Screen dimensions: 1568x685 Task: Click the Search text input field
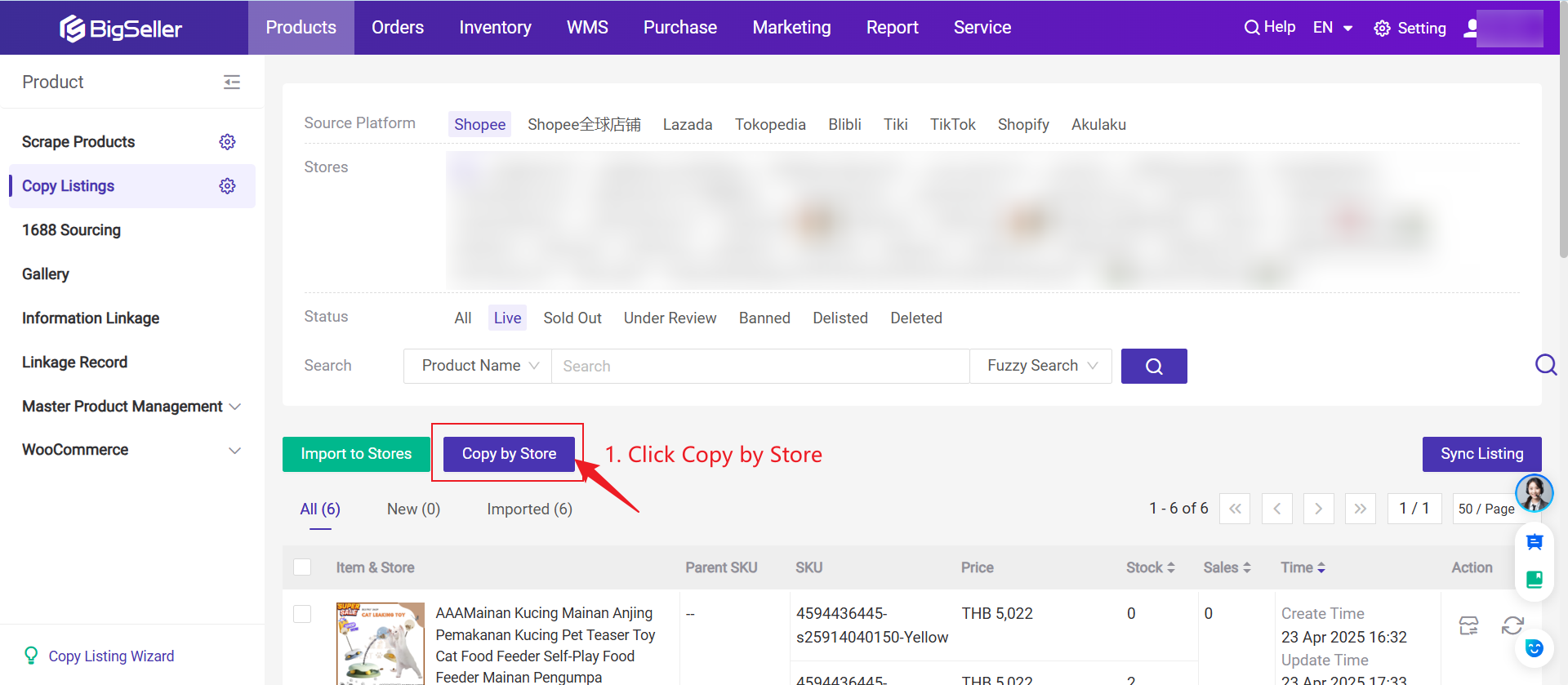[x=760, y=366]
